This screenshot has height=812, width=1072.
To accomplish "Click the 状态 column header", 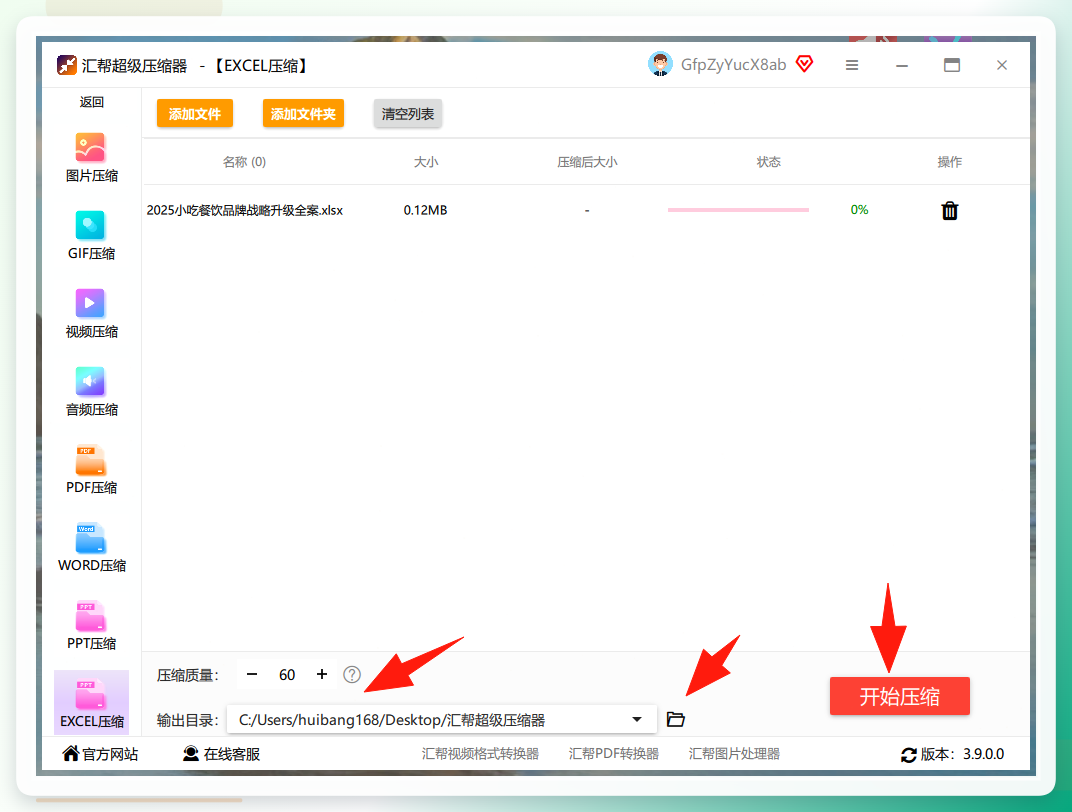I will [x=768, y=162].
